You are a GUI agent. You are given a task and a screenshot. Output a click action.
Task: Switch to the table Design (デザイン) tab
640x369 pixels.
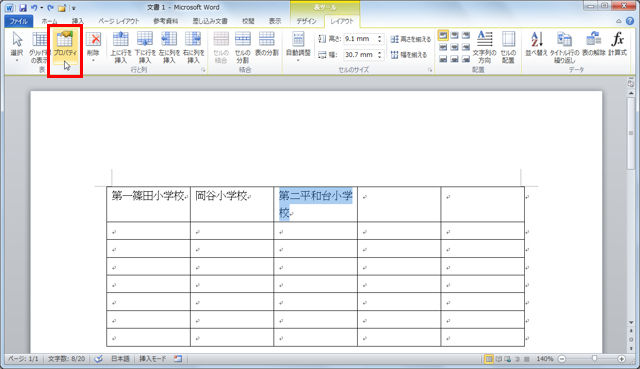(307, 21)
